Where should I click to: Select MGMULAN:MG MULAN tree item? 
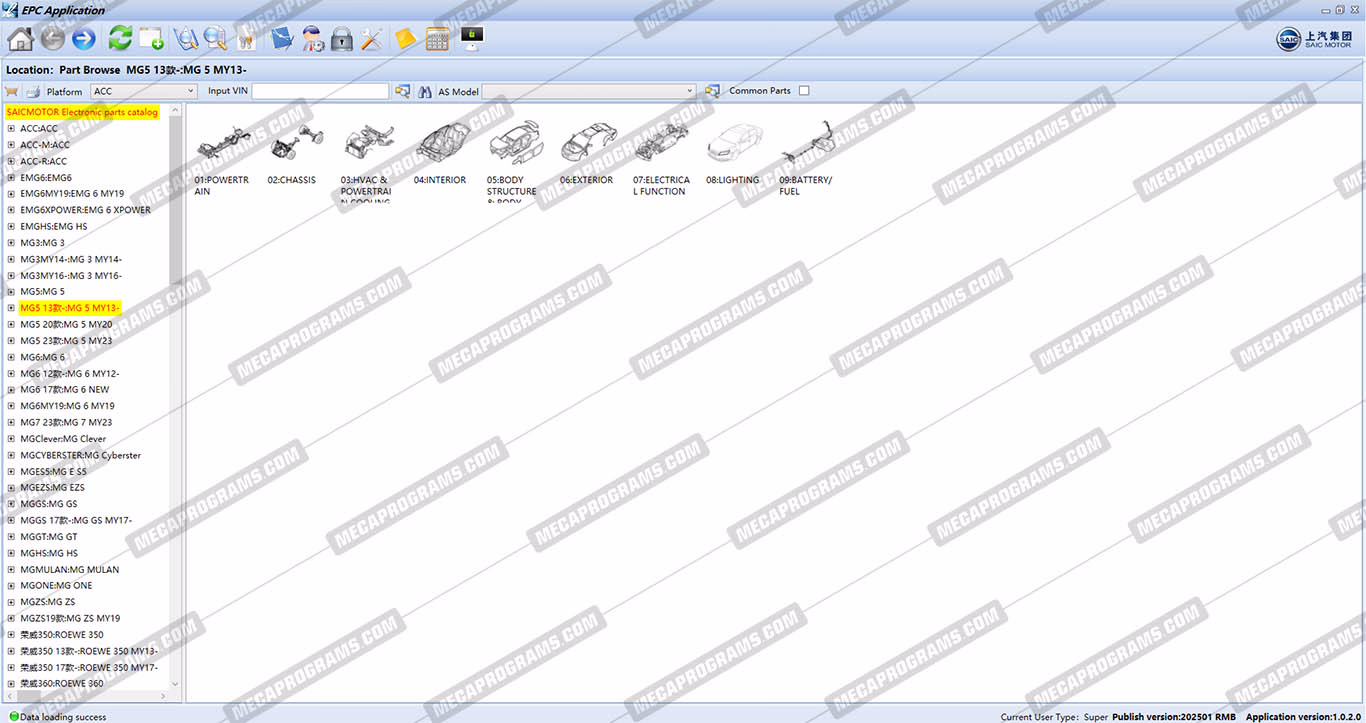69,569
